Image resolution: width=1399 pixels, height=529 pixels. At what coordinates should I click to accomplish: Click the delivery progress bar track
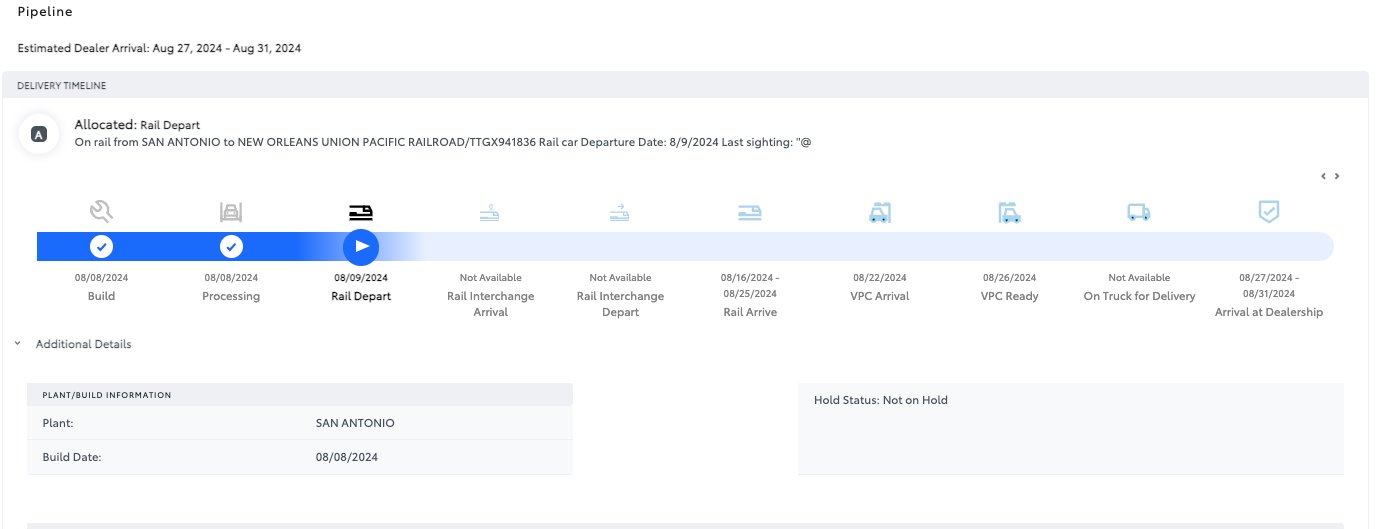685,246
